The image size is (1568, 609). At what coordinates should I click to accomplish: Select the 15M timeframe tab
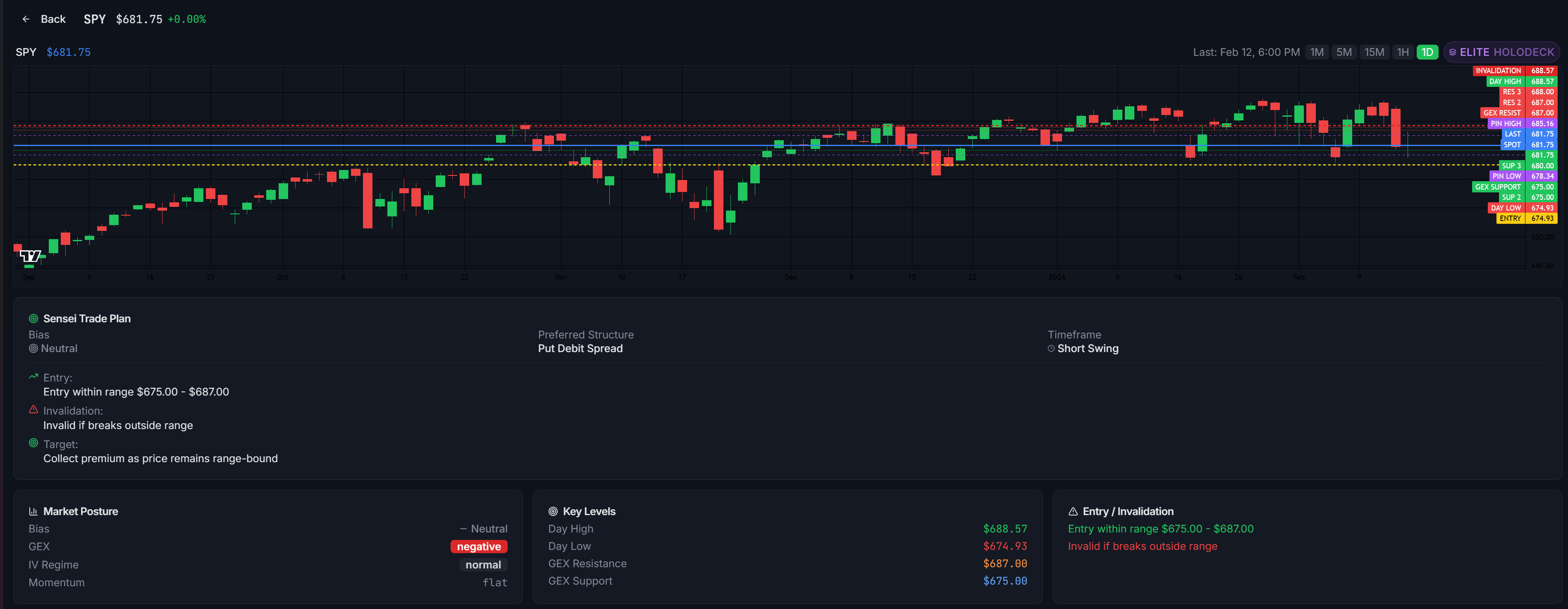coord(1375,52)
